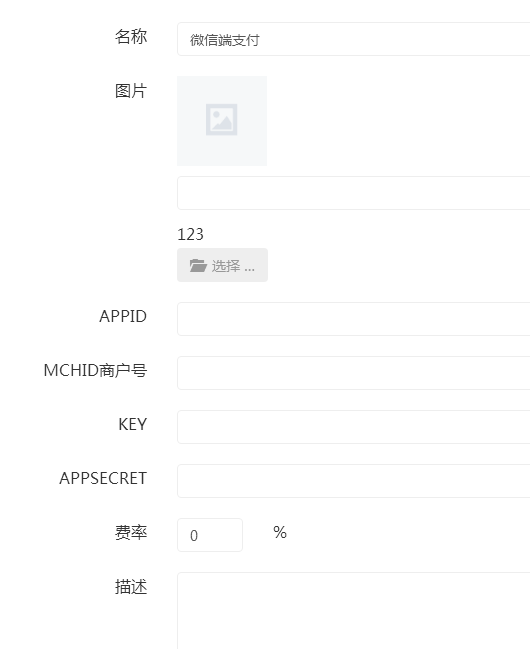Image resolution: width=530 pixels, height=649 pixels.
Task: Click the APPSECRET label text
Action: tap(103, 478)
